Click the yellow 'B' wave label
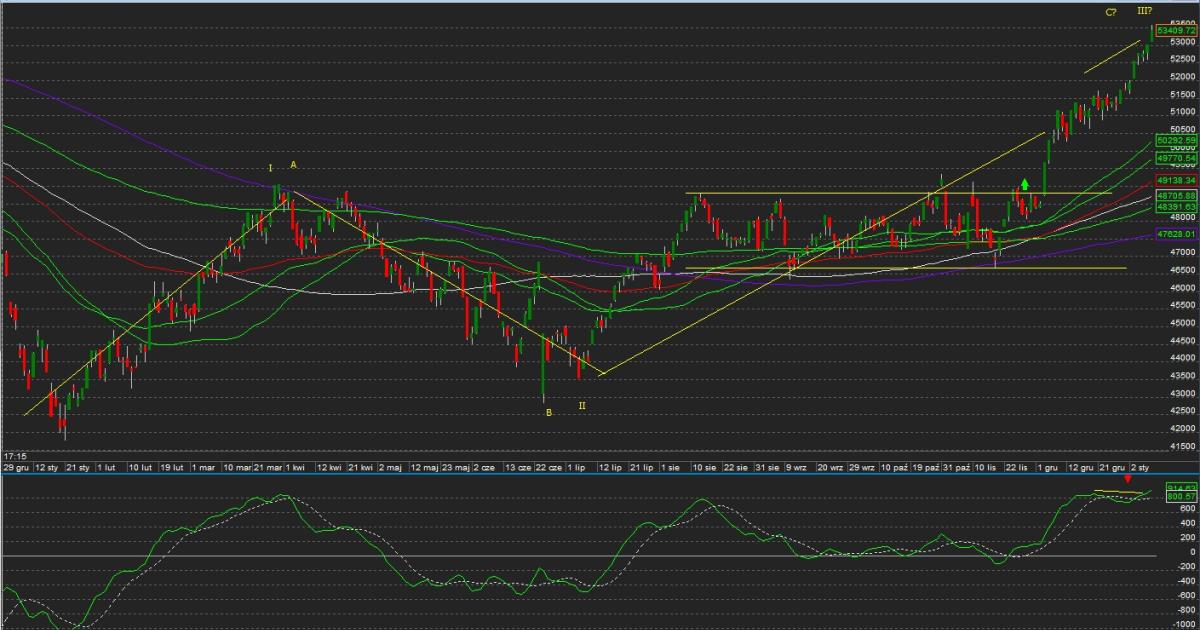1200x630 pixels. point(548,412)
